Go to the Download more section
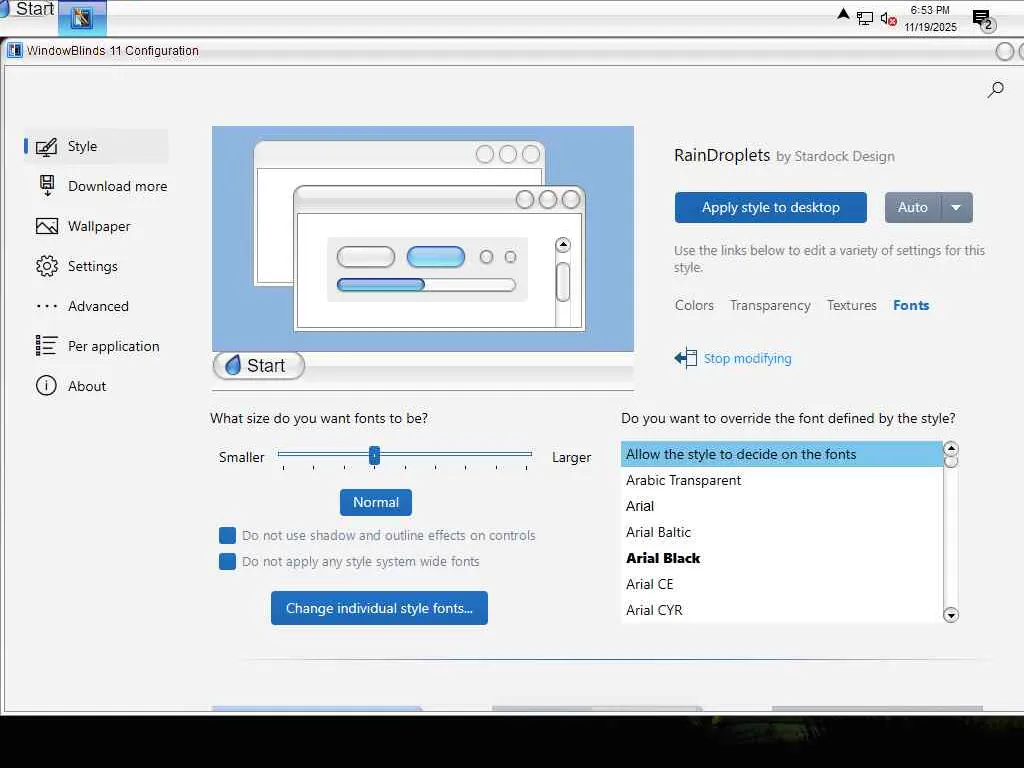The height and width of the screenshot is (768, 1024). (118, 187)
